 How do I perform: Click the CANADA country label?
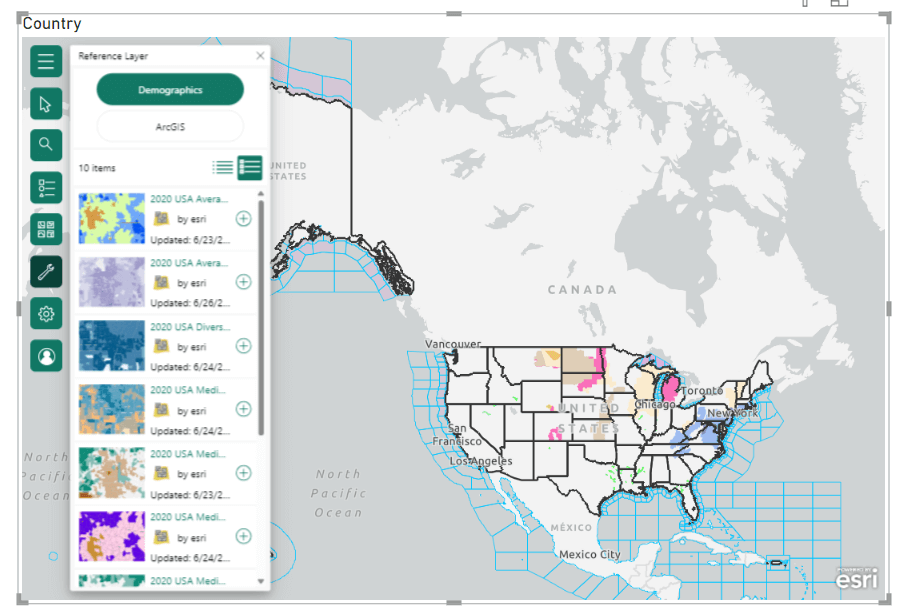[x=582, y=290]
